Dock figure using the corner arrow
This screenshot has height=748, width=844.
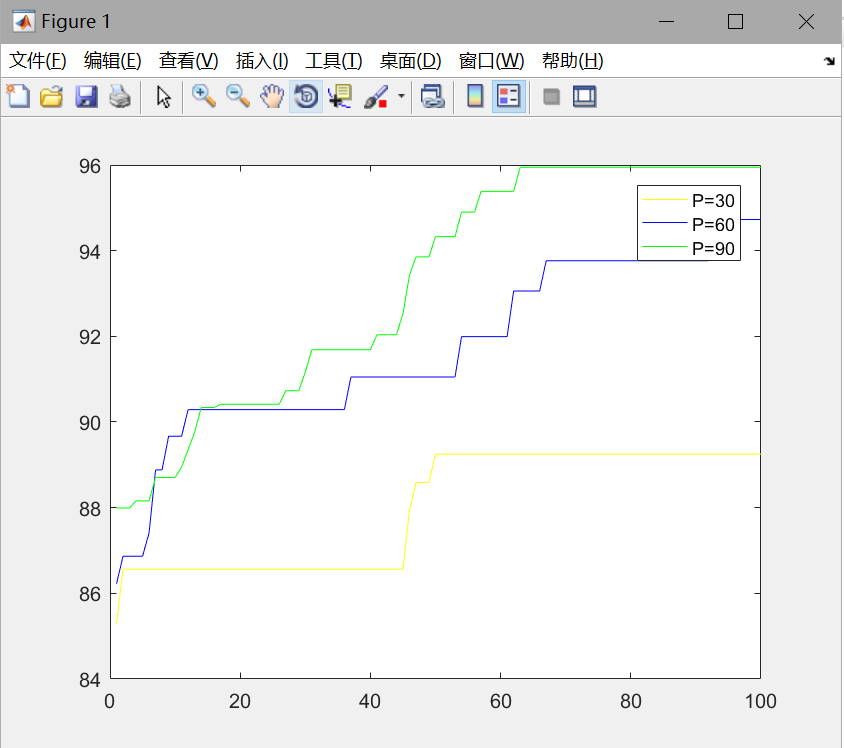tap(829, 61)
